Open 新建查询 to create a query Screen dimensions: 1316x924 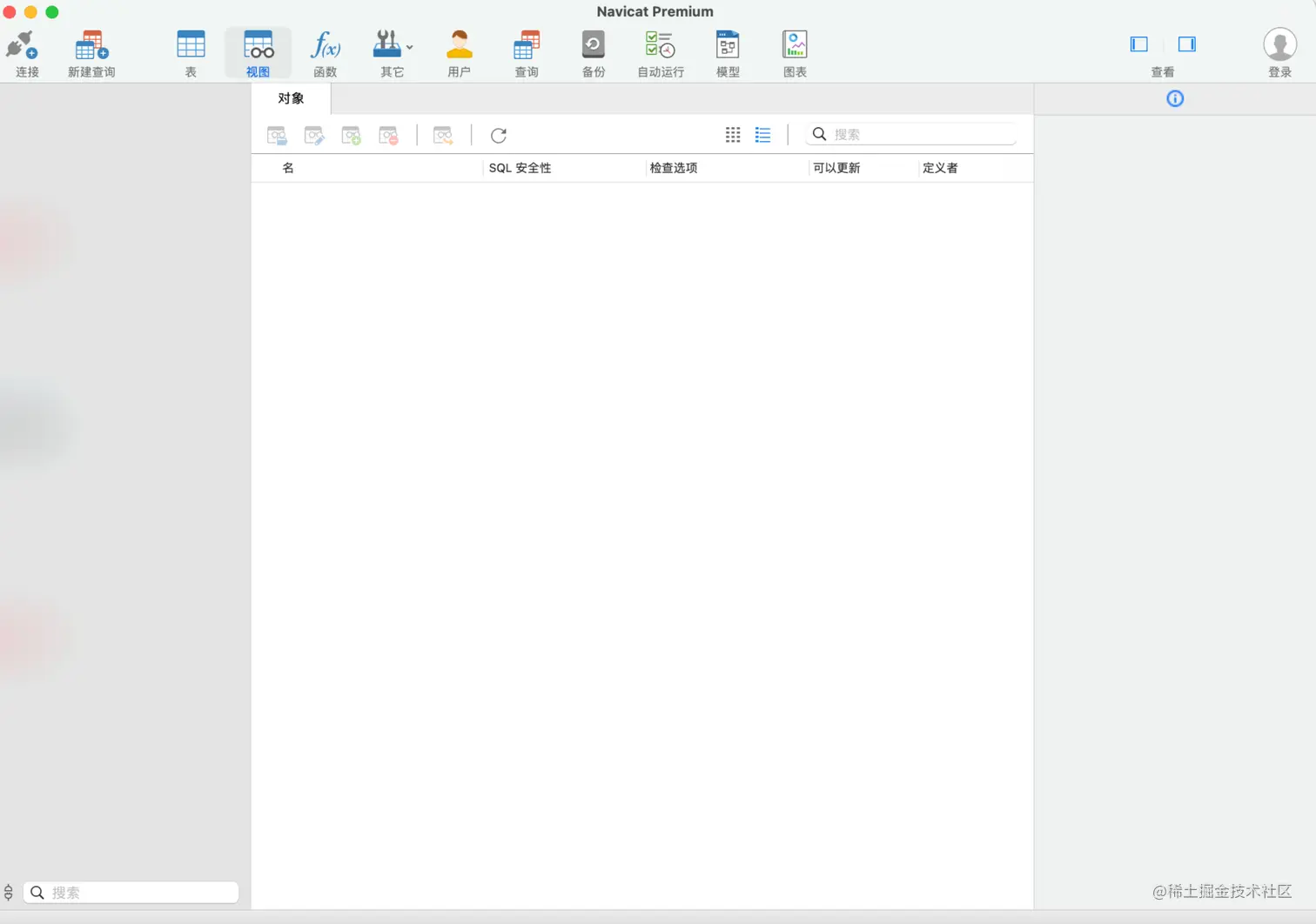click(x=91, y=45)
